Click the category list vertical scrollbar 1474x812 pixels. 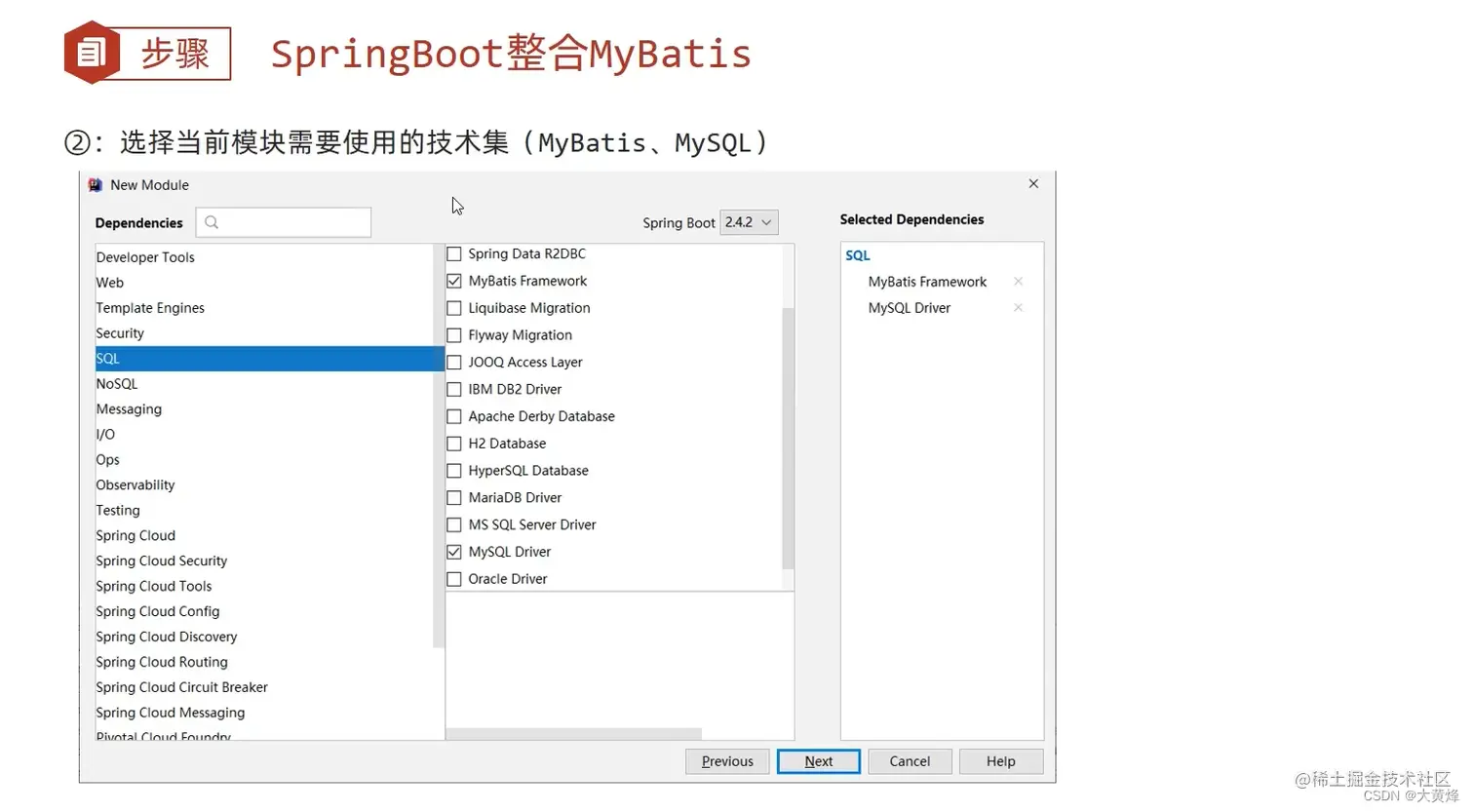[439, 446]
